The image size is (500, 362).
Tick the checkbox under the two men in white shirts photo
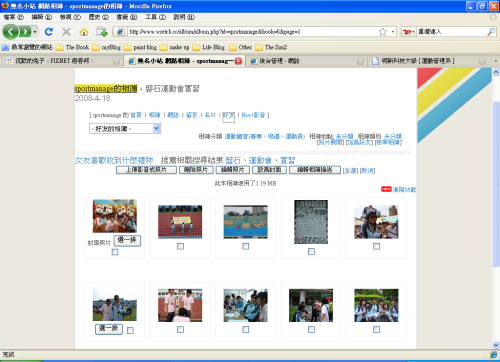click(180, 329)
